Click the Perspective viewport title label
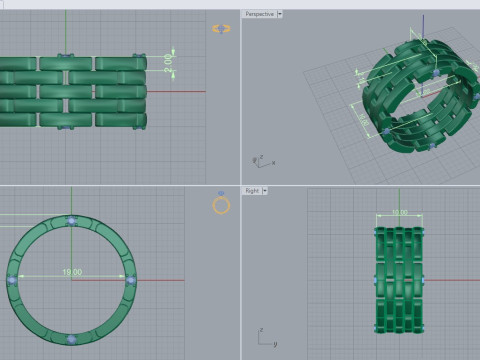Image resolution: width=480 pixels, height=360 pixels. (x=259, y=14)
